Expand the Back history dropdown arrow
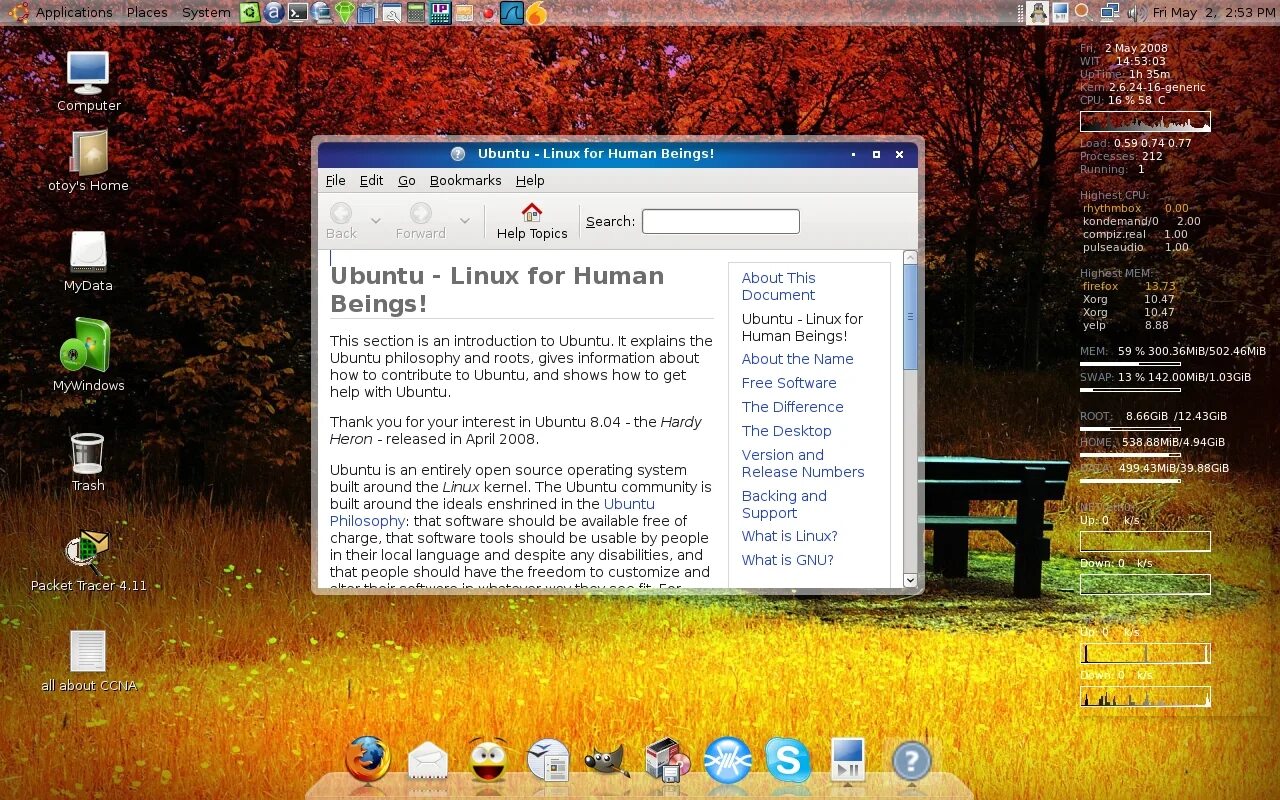This screenshot has height=800, width=1280. coord(376,220)
